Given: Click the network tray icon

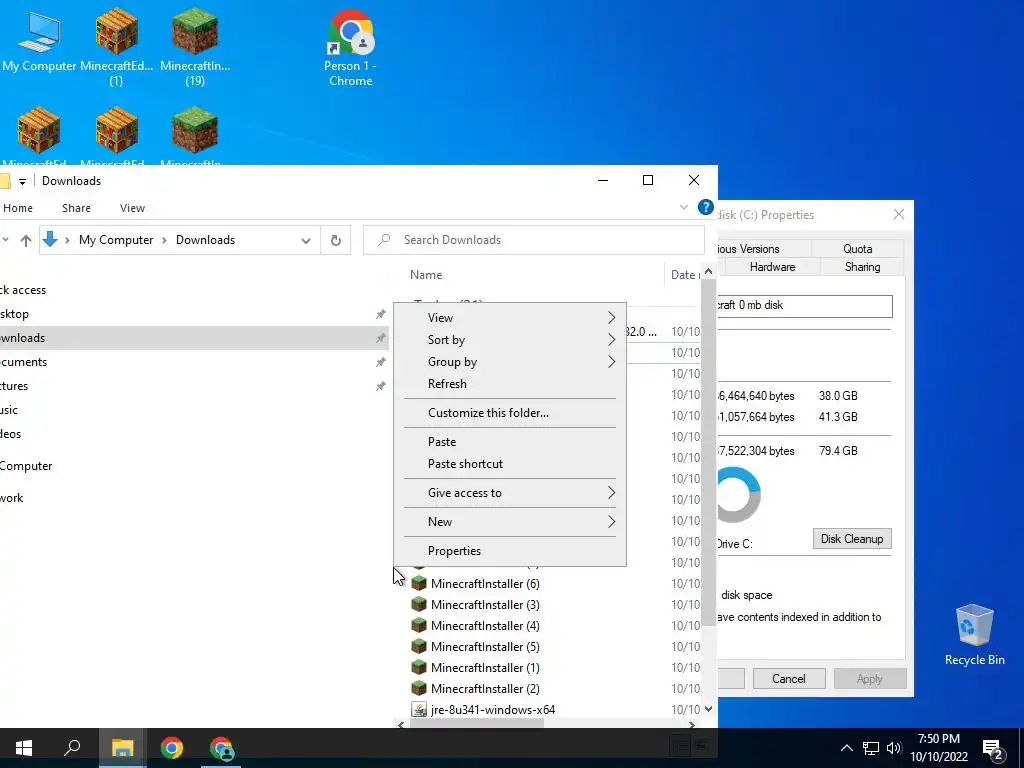Looking at the screenshot, I should click(870, 748).
